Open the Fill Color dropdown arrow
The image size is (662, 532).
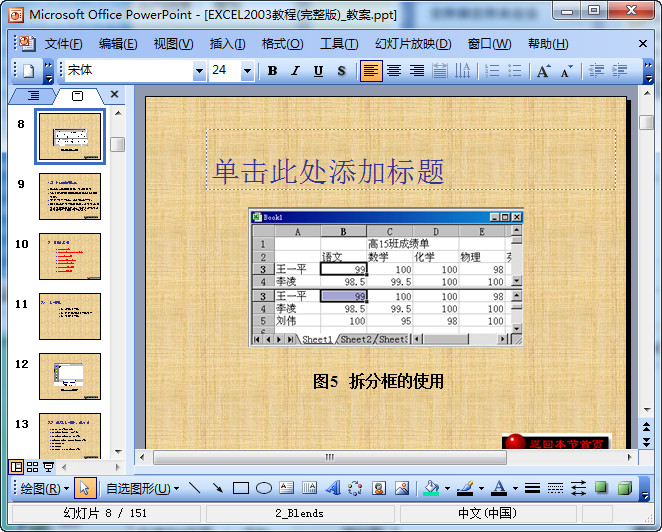[447, 489]
